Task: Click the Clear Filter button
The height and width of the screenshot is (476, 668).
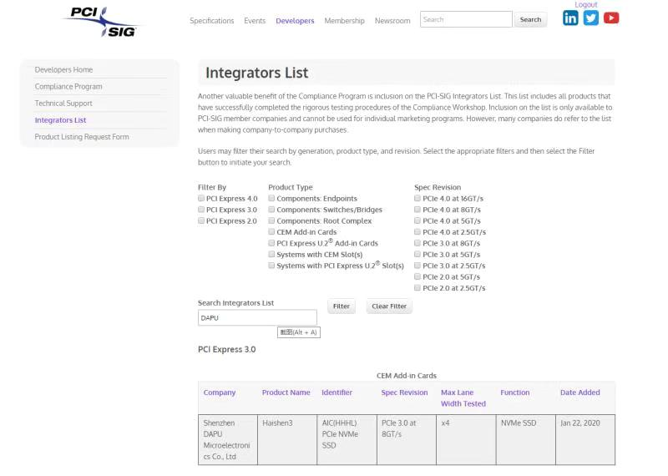Action: click(389, 306)
